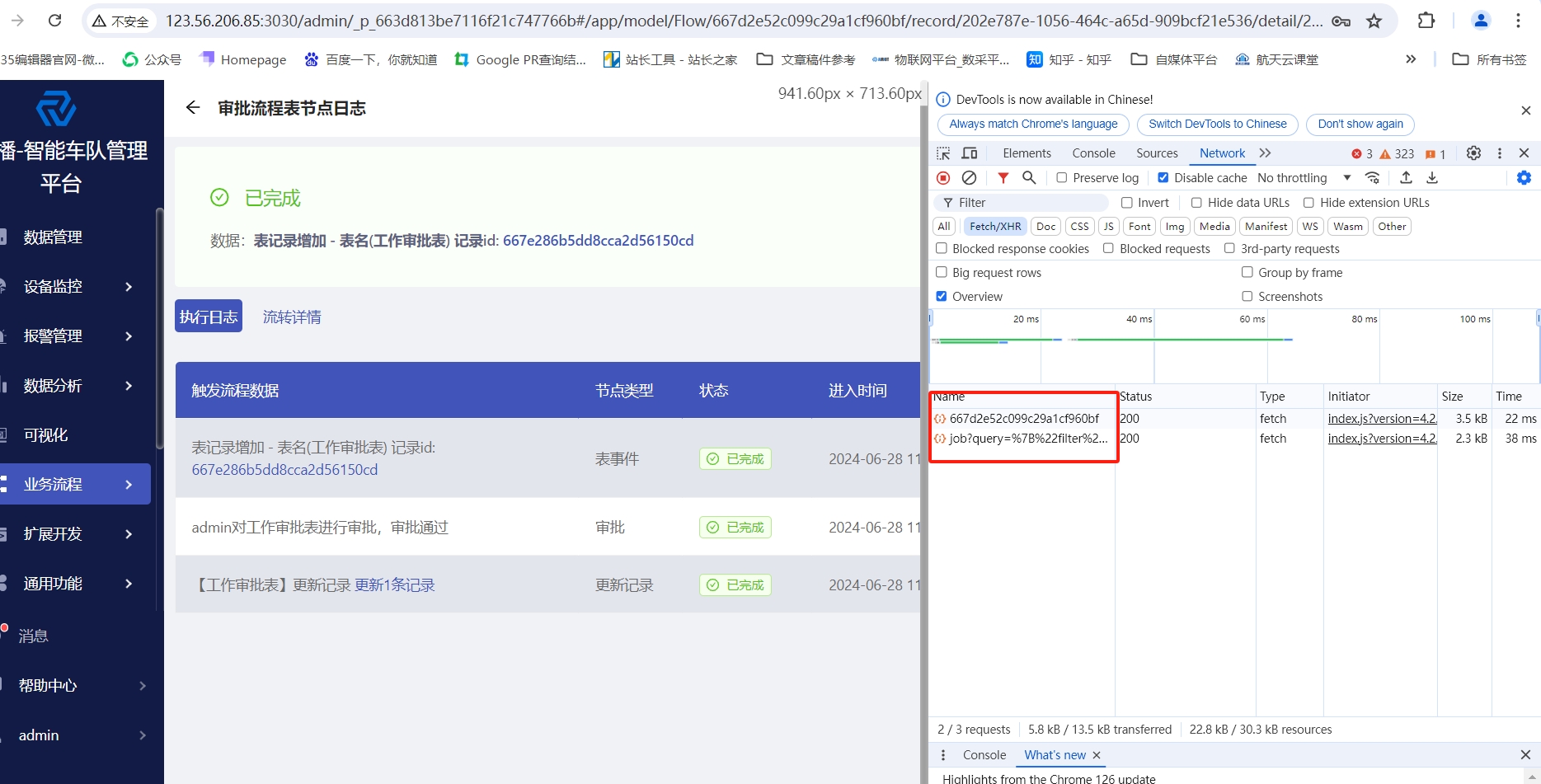The image size is (1541, 784).
Task: Check the Invert filter checkbox
Action: click(1126, 203)
